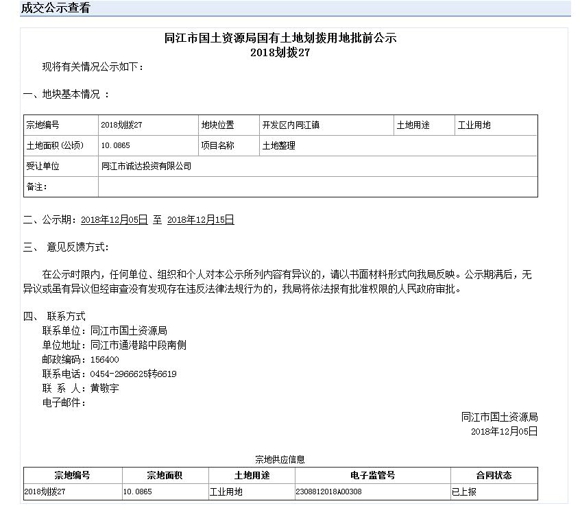Select the contact phone 0454-2966625转6619
Viewport: 580px width, 521px height.
tap(133, 374)
